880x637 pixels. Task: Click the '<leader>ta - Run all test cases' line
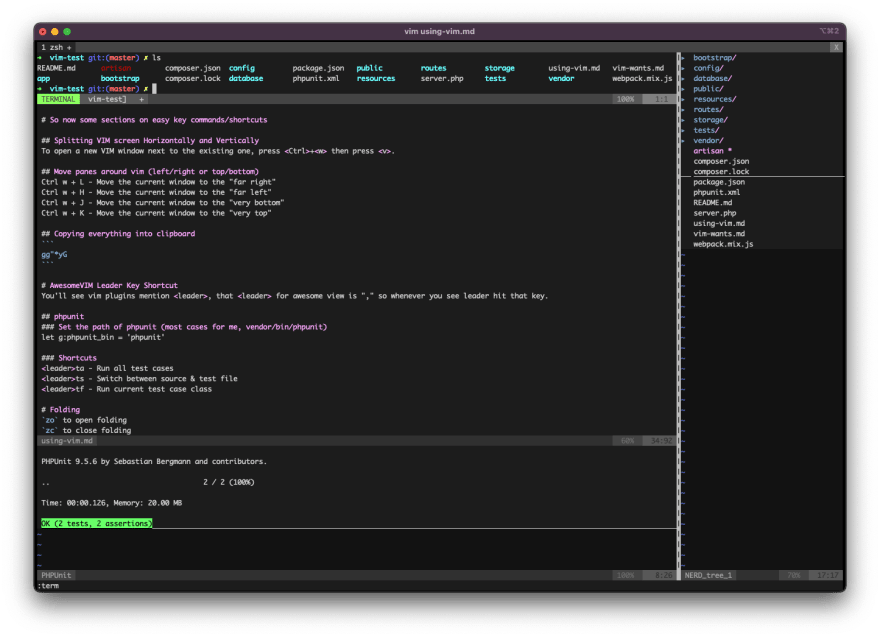coord(107,369)
